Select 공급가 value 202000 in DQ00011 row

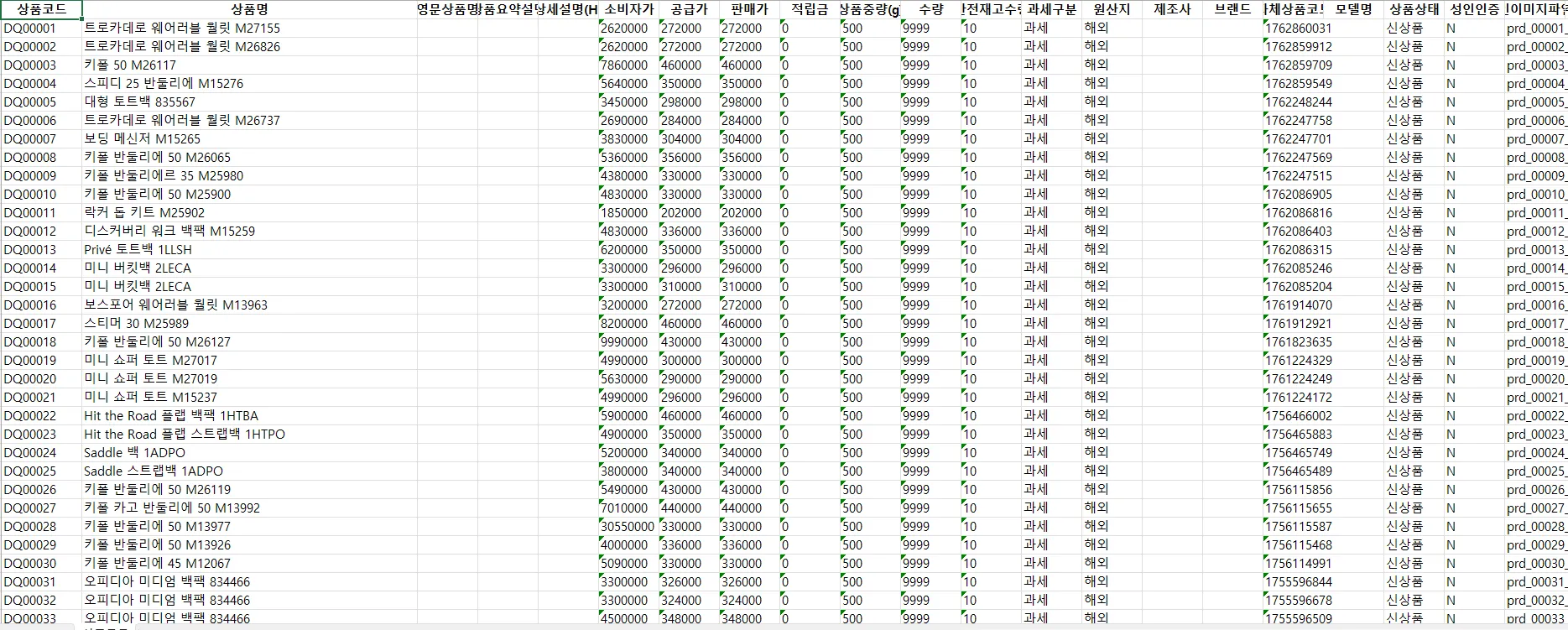coord(689,212)
